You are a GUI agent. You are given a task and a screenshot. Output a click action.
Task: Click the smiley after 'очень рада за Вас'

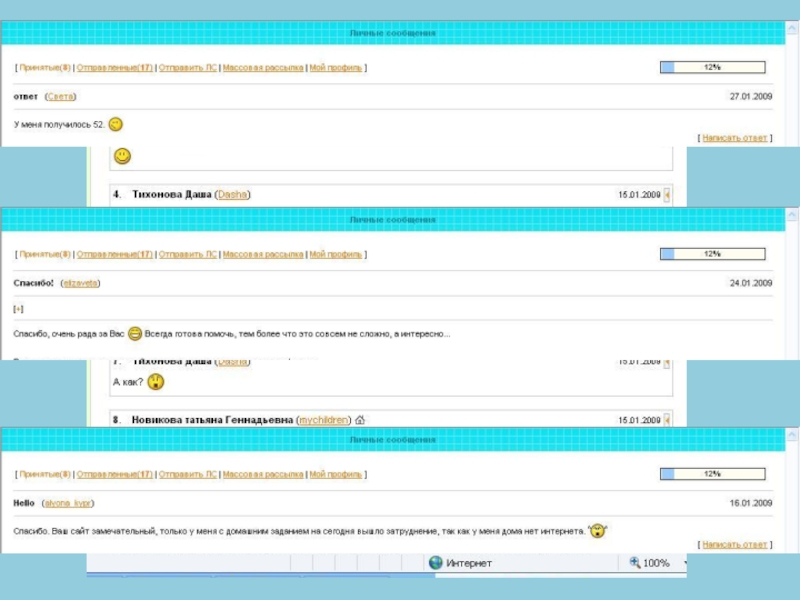135,334
